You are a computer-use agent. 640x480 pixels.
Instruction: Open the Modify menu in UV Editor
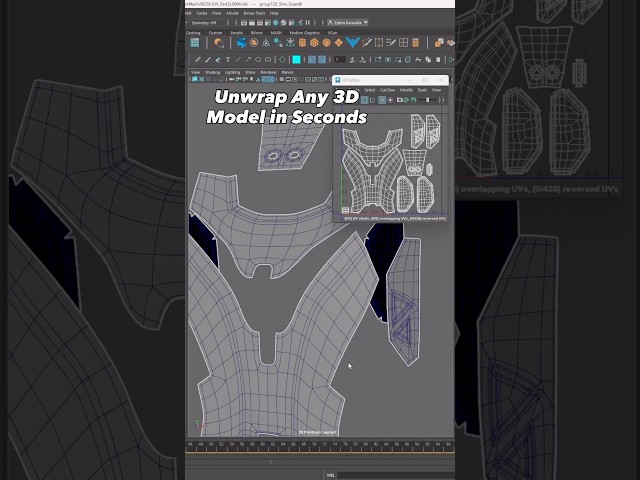(x=406, y=90)
